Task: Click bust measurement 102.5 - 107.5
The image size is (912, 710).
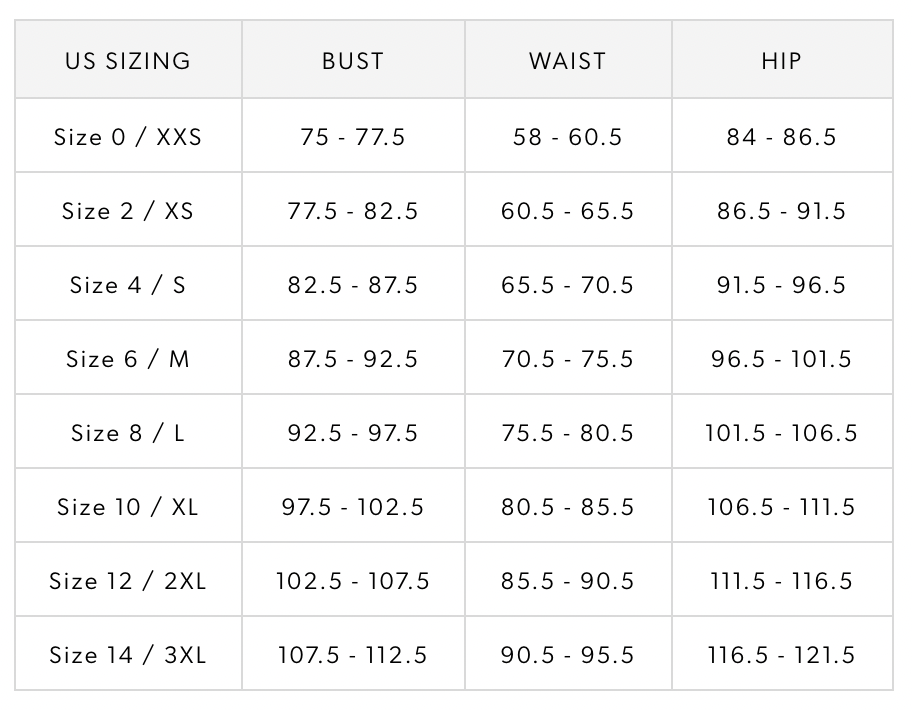Action: (x=353, y=581)
